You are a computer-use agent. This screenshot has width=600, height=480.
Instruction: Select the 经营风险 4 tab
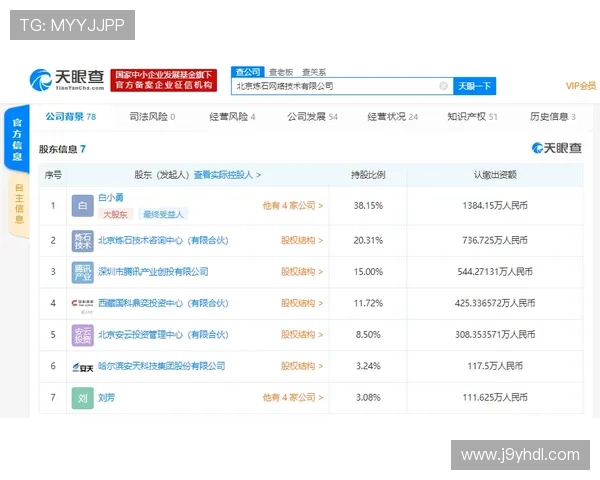click(x=232, y=116)
